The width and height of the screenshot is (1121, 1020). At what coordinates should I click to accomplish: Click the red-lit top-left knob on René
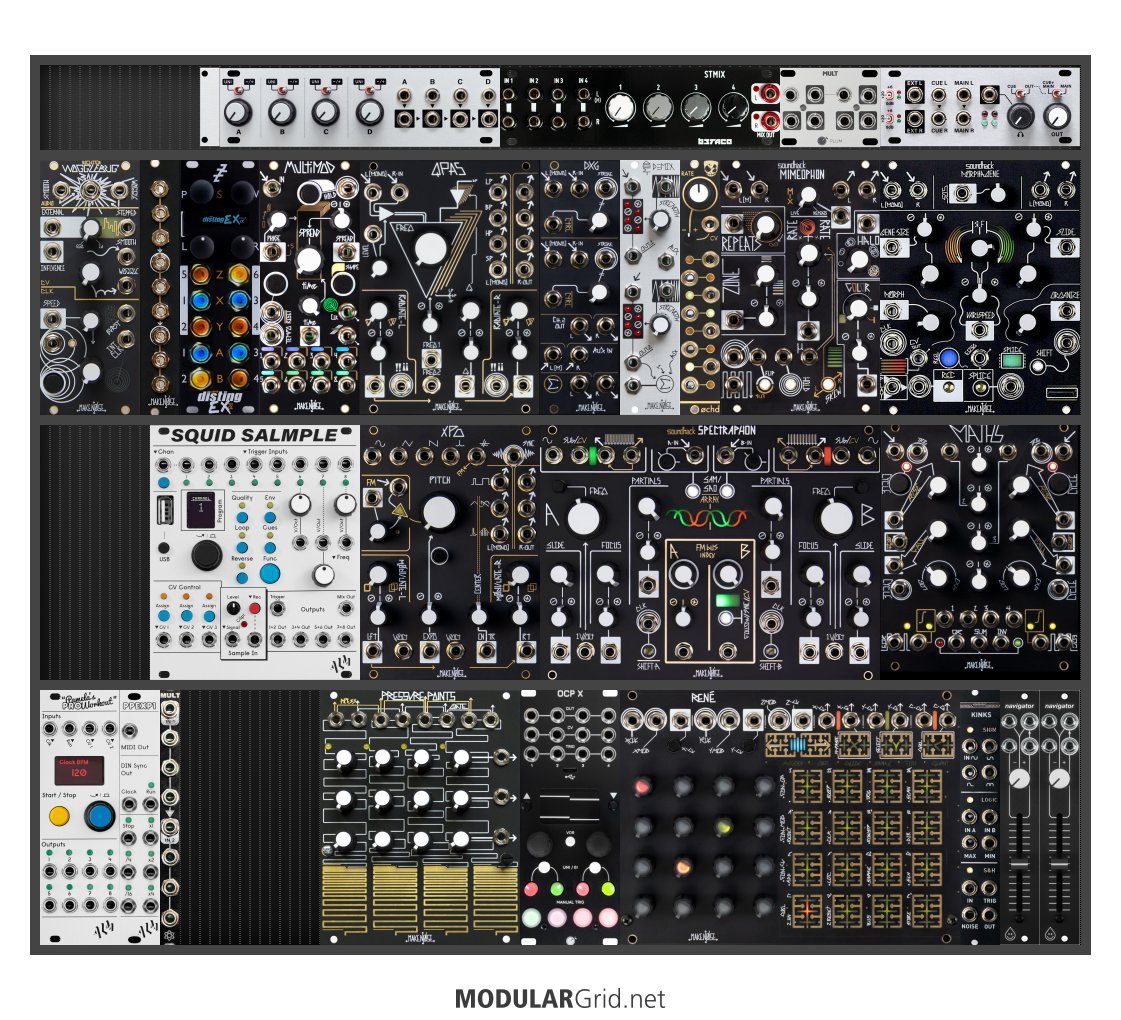click(x=643, y=786)
